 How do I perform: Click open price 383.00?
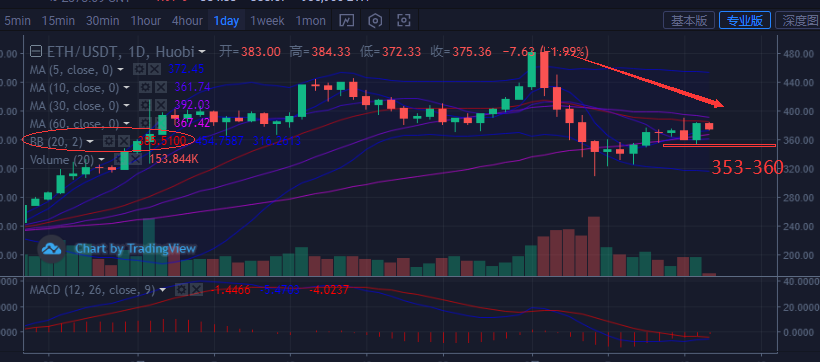tap(260, 52)
